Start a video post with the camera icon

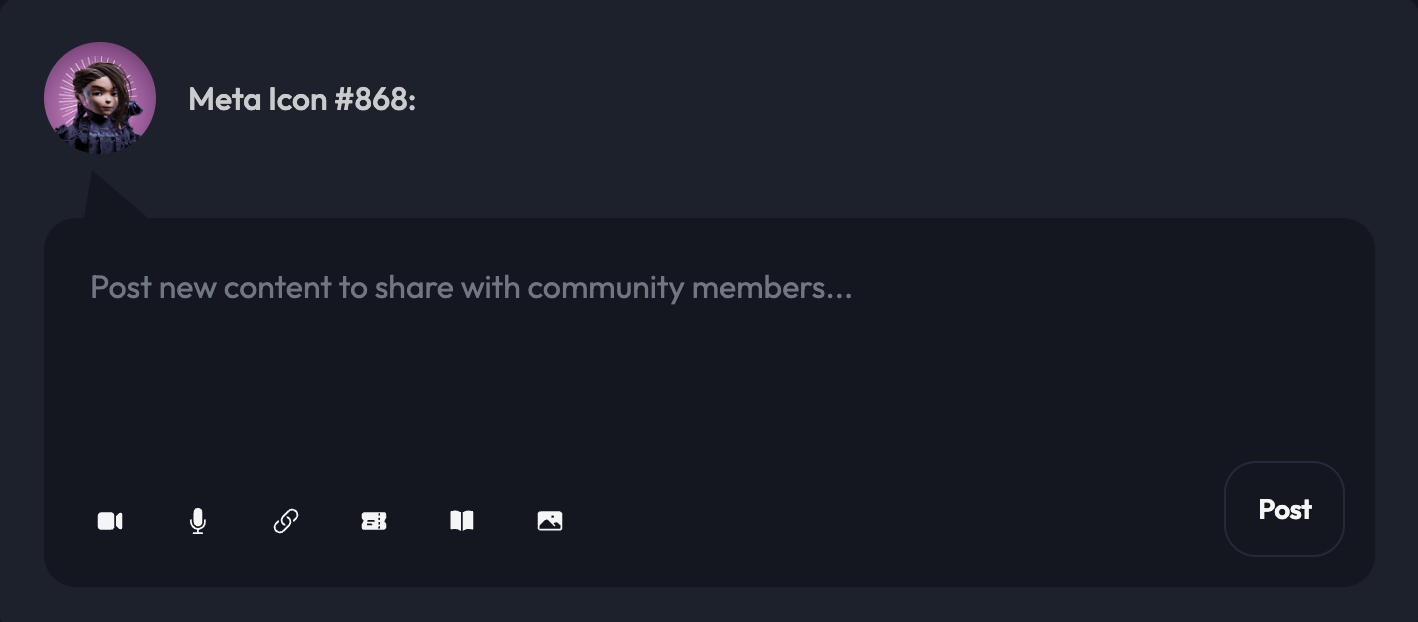(110, 521)
